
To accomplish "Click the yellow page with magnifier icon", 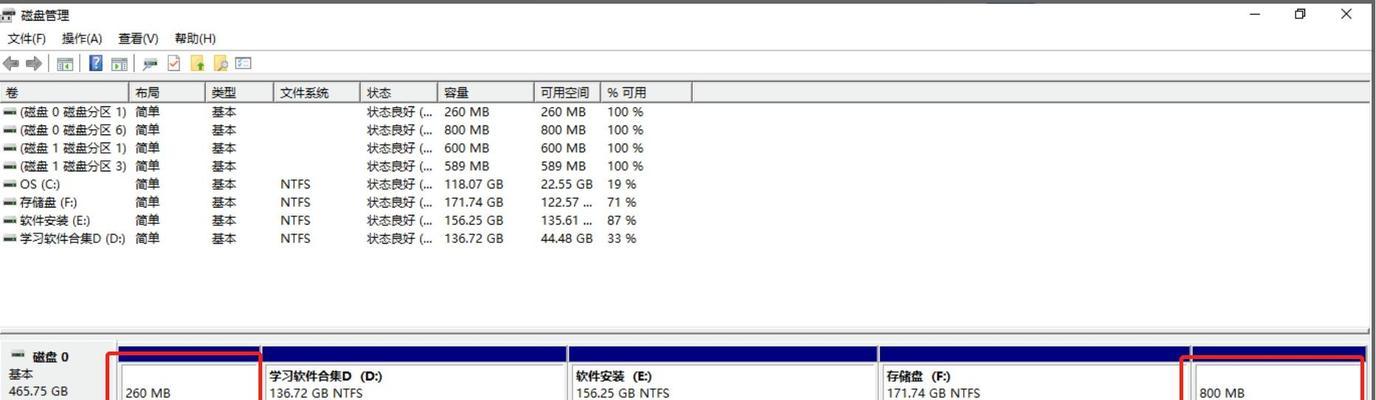I will point(220,64).
